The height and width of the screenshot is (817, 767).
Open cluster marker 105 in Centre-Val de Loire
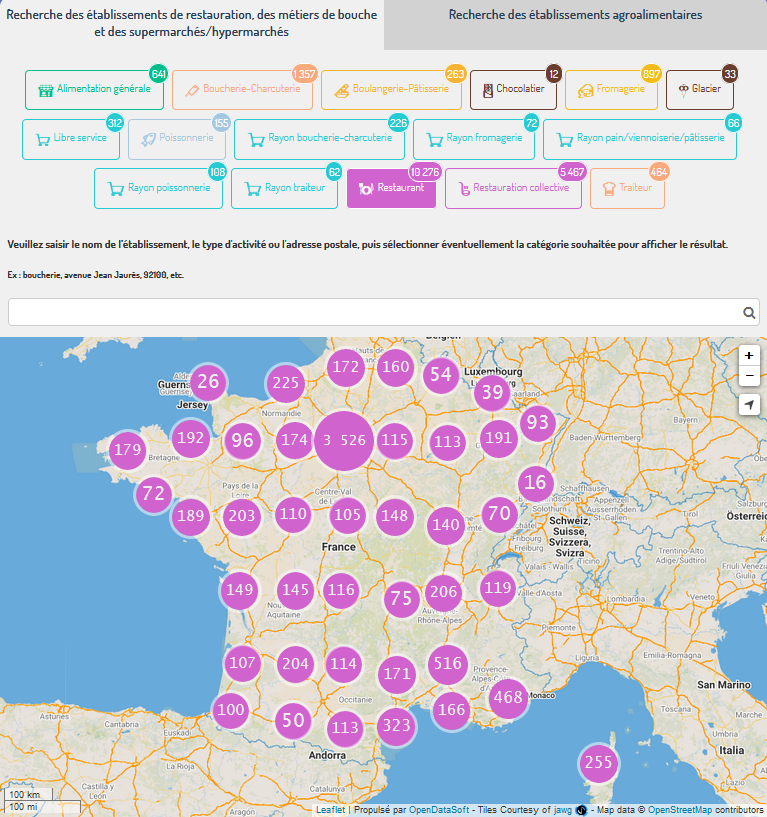tap(348, 515)
